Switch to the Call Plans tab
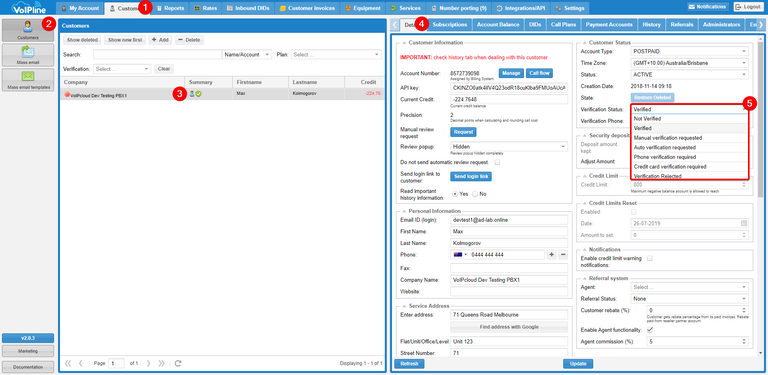Viewport: 768px width, 375px height. point(563,24)
